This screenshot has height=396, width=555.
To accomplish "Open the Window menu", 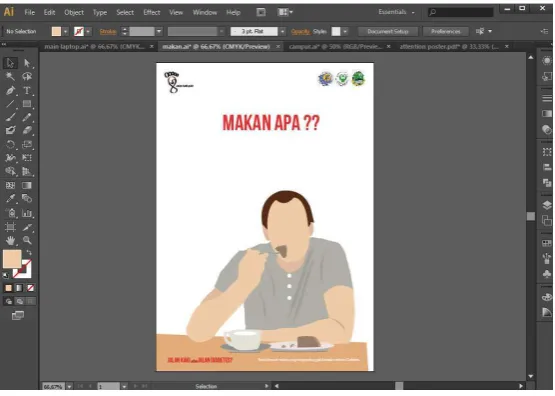I will click(205, 12).
